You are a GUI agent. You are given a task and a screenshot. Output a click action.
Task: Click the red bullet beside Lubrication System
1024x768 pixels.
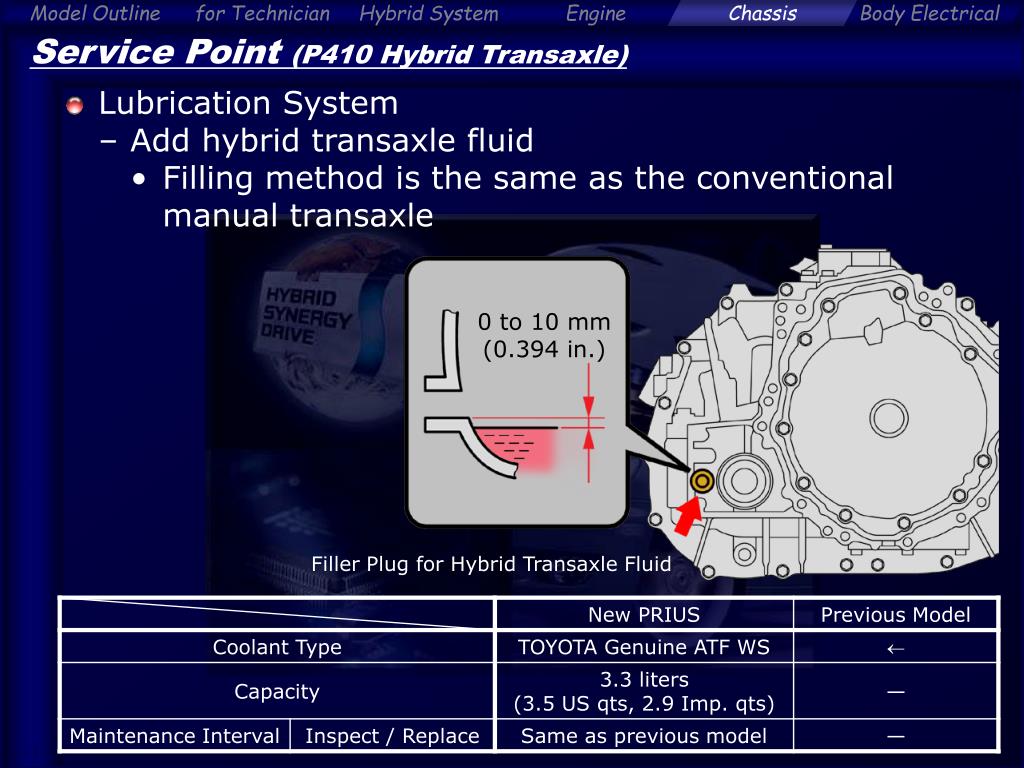coord(74,105)
